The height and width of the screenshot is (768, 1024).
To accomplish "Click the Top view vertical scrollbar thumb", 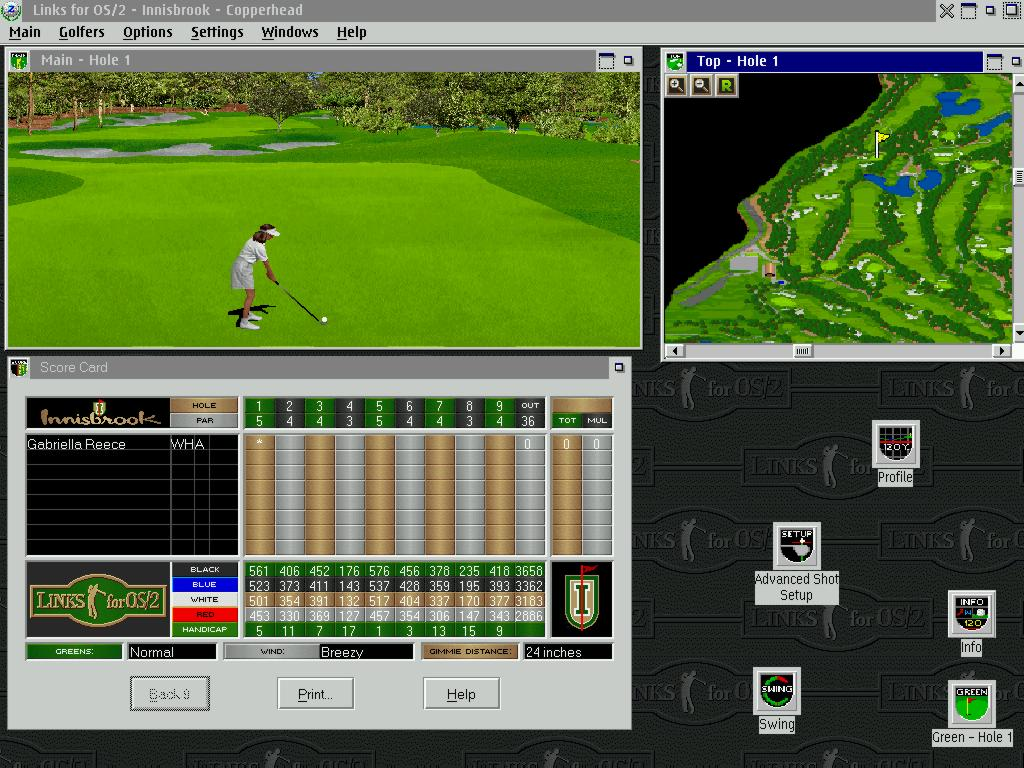I will [x=1018, y=176].
